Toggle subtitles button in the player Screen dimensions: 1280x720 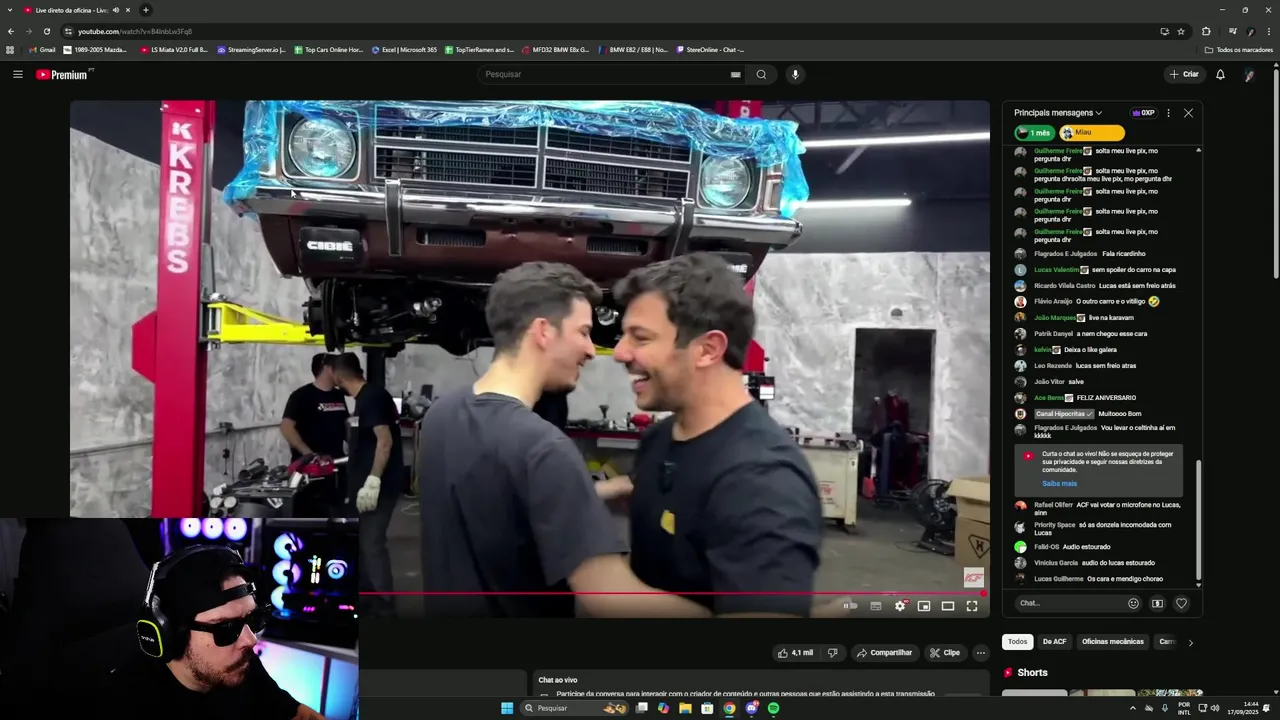pyautogui.click(x=876, y=606)
